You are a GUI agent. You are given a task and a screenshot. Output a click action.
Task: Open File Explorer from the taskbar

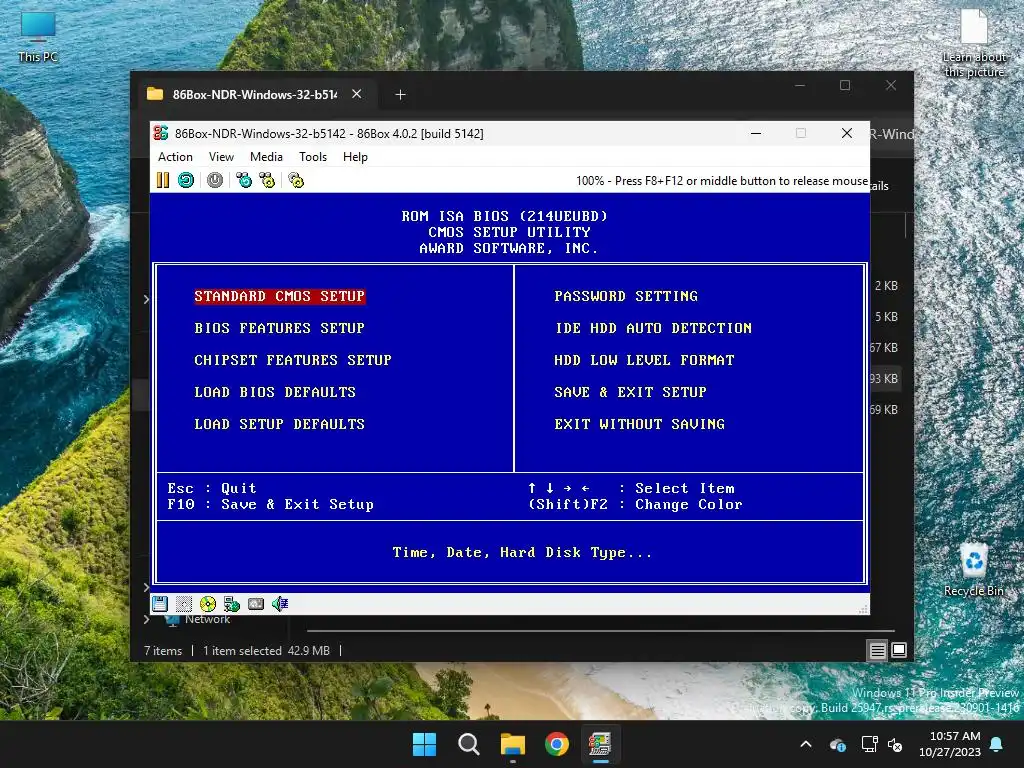click(x=513, y=744)
